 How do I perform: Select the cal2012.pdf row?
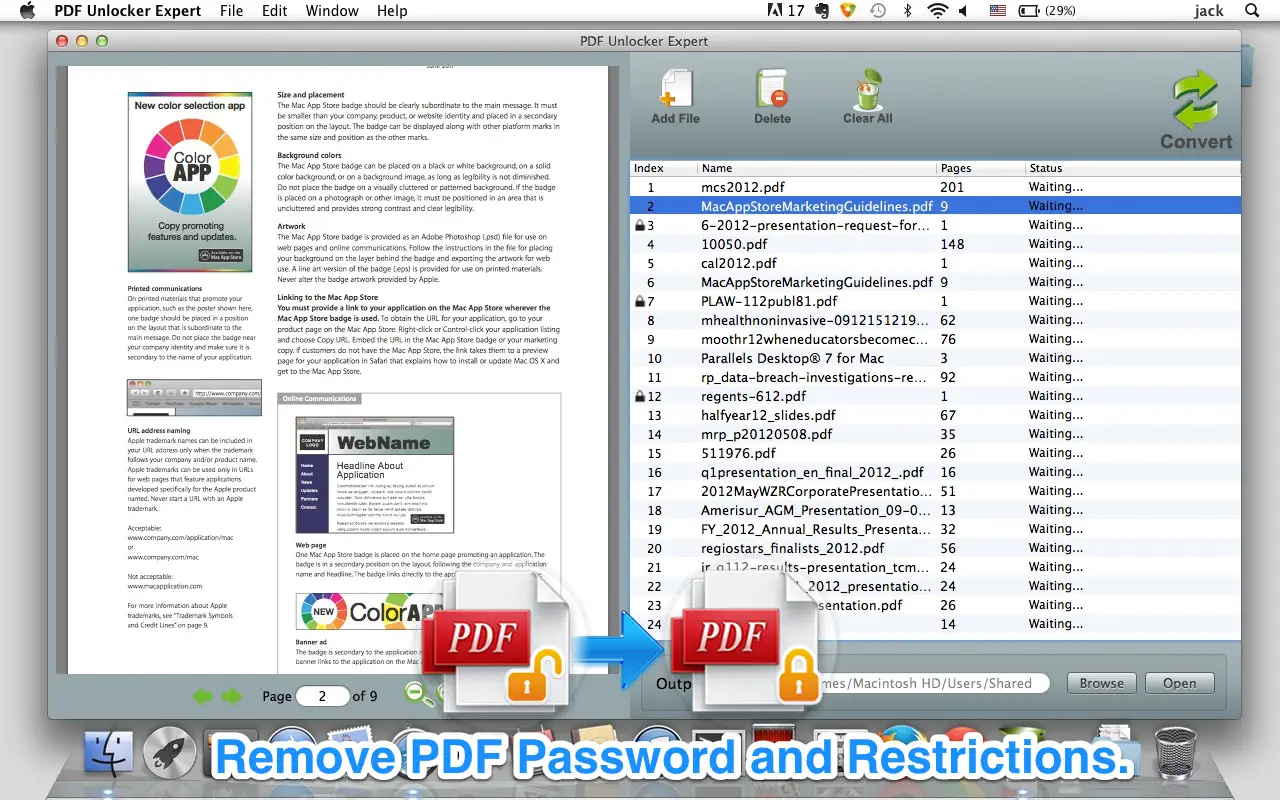[935, 263]
